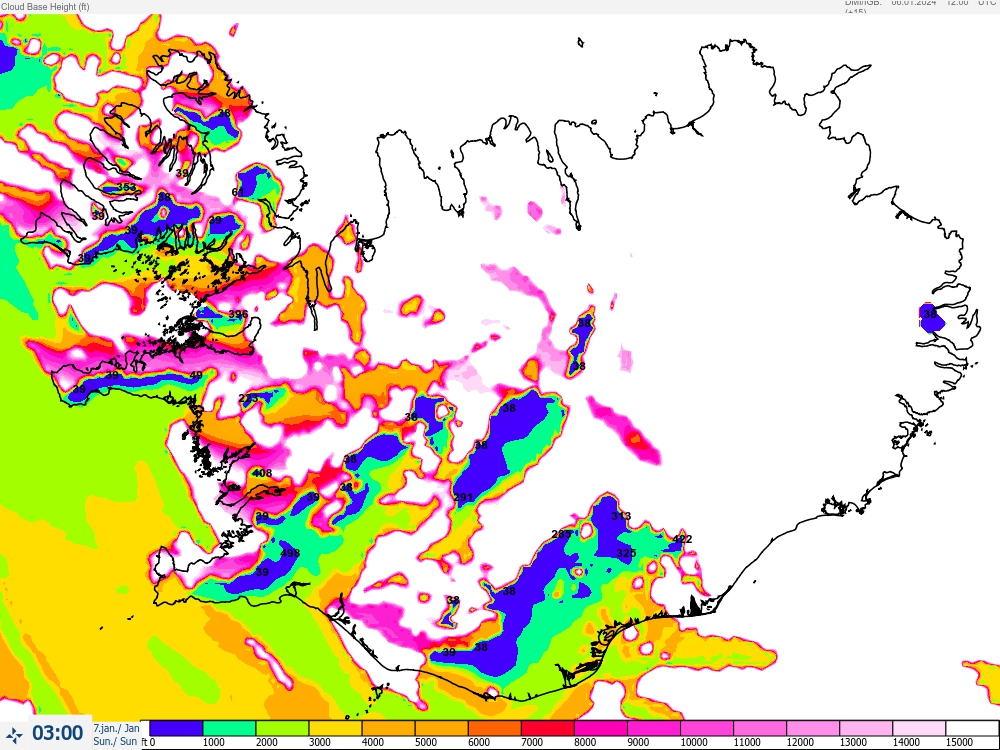
Task: Click the '15000' legend scale label
Action: (959, 742)
